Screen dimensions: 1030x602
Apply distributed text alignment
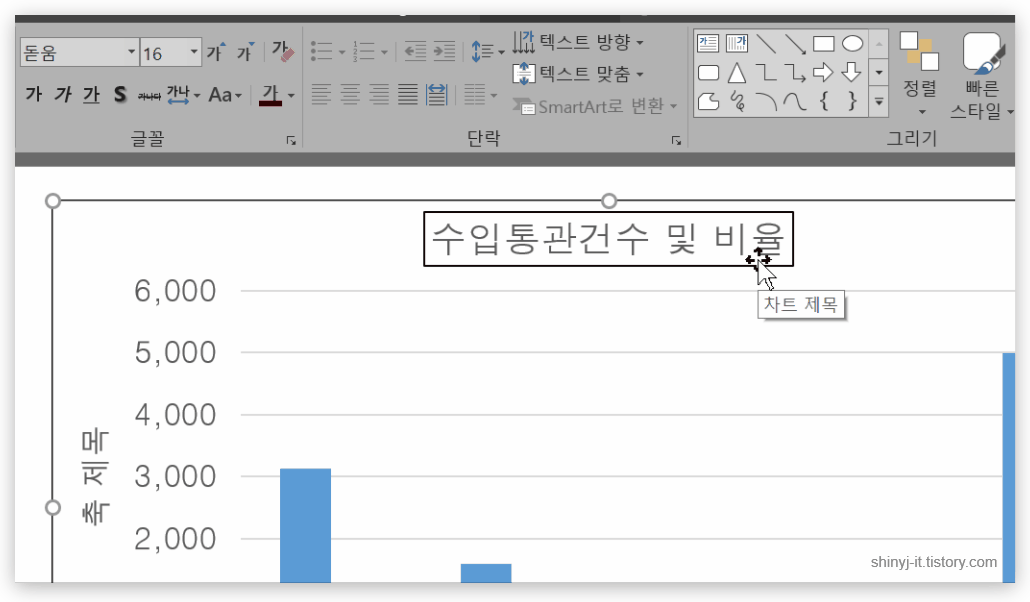[x=437, y=95]
